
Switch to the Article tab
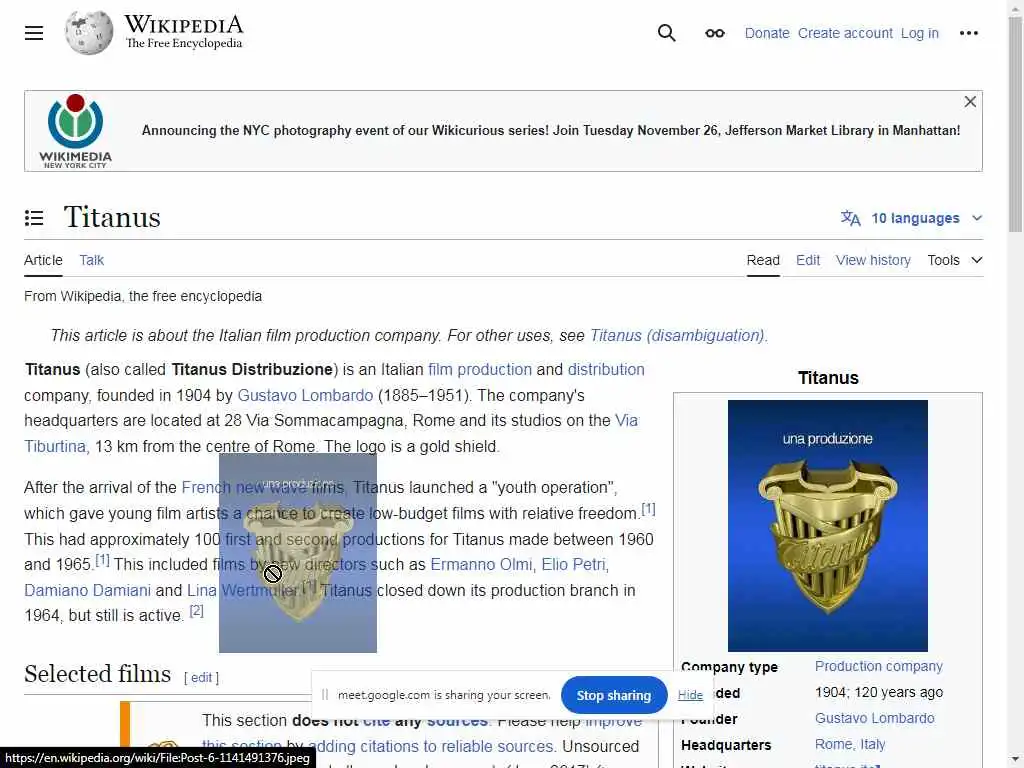[43, 260]
